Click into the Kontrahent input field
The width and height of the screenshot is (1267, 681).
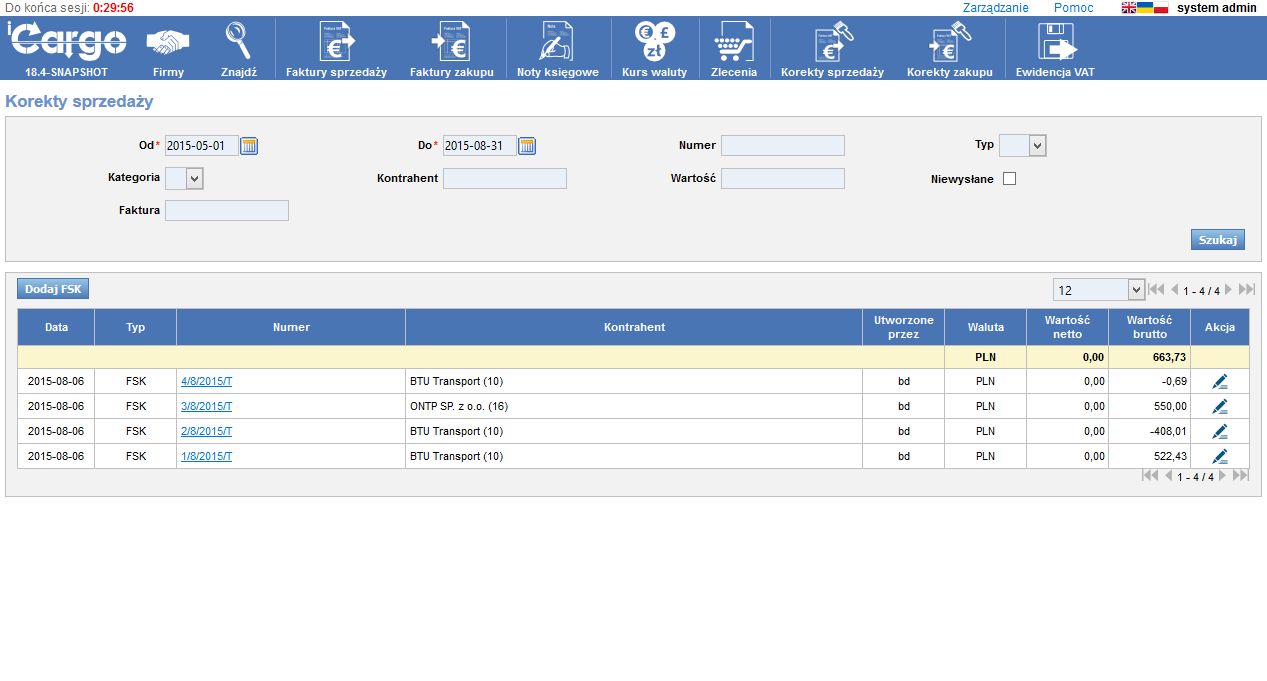click(x=504, y=179)
